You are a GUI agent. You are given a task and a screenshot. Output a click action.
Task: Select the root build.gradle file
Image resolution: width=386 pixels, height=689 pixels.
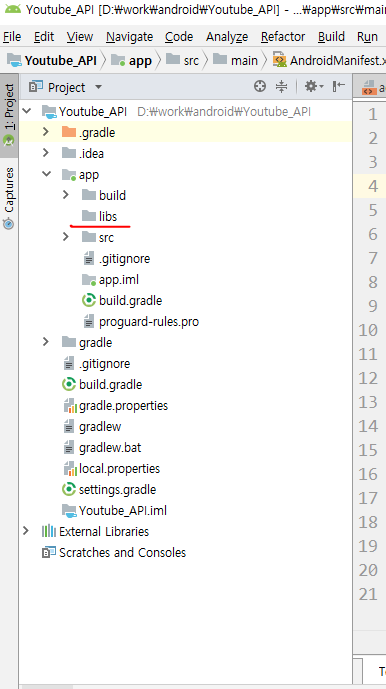(x=110, y=385)
